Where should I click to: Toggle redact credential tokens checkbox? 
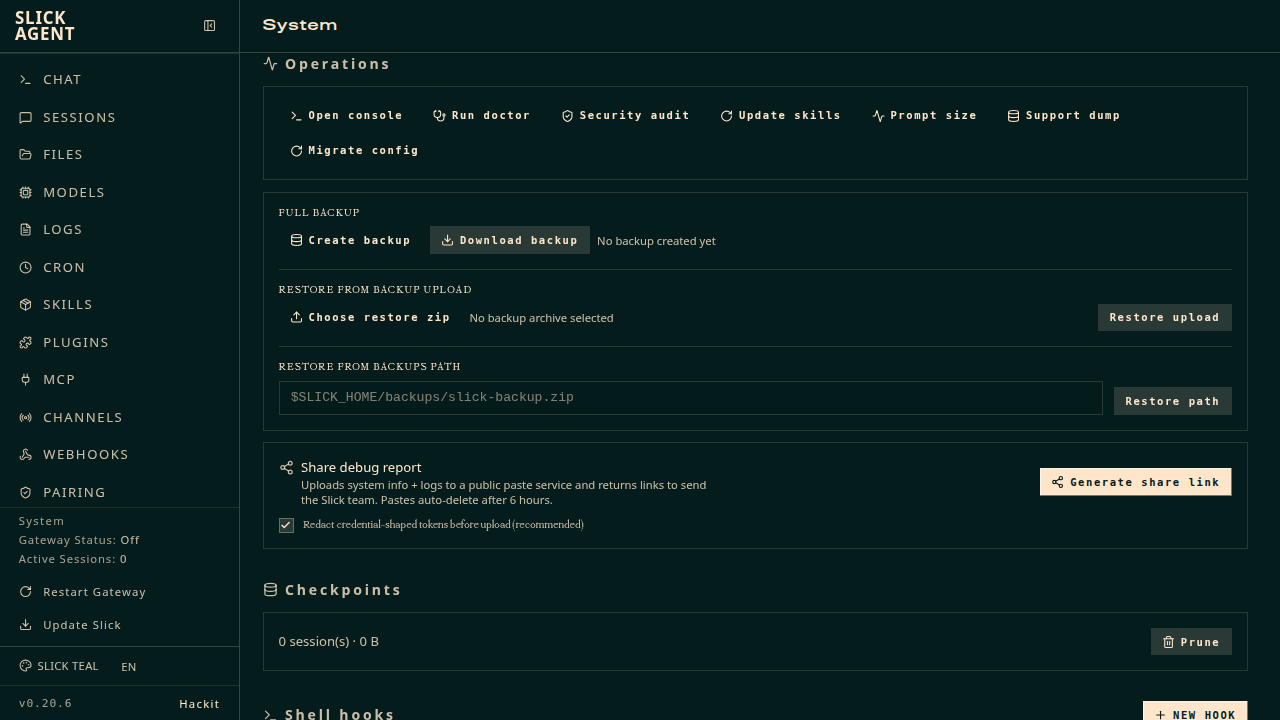[287, 525]
